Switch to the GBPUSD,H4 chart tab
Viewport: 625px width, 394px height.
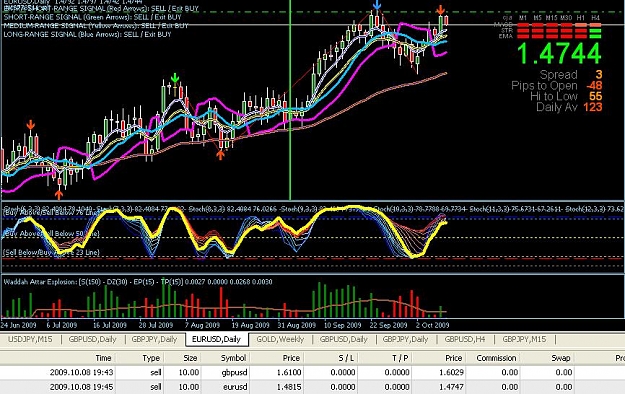(x=465, y=339)
